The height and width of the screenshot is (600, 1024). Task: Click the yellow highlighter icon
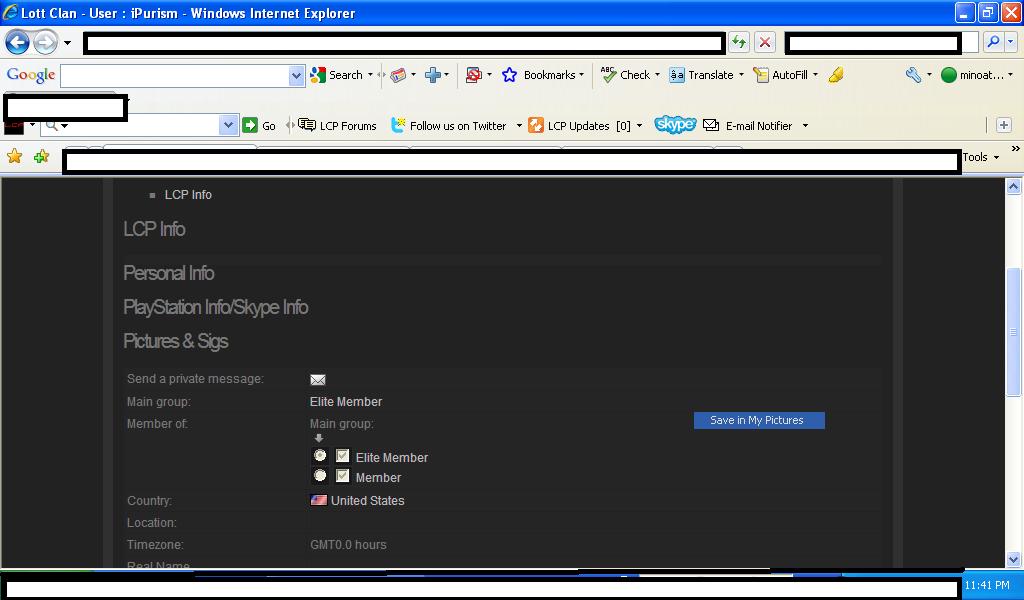click(x=836, y=75)
